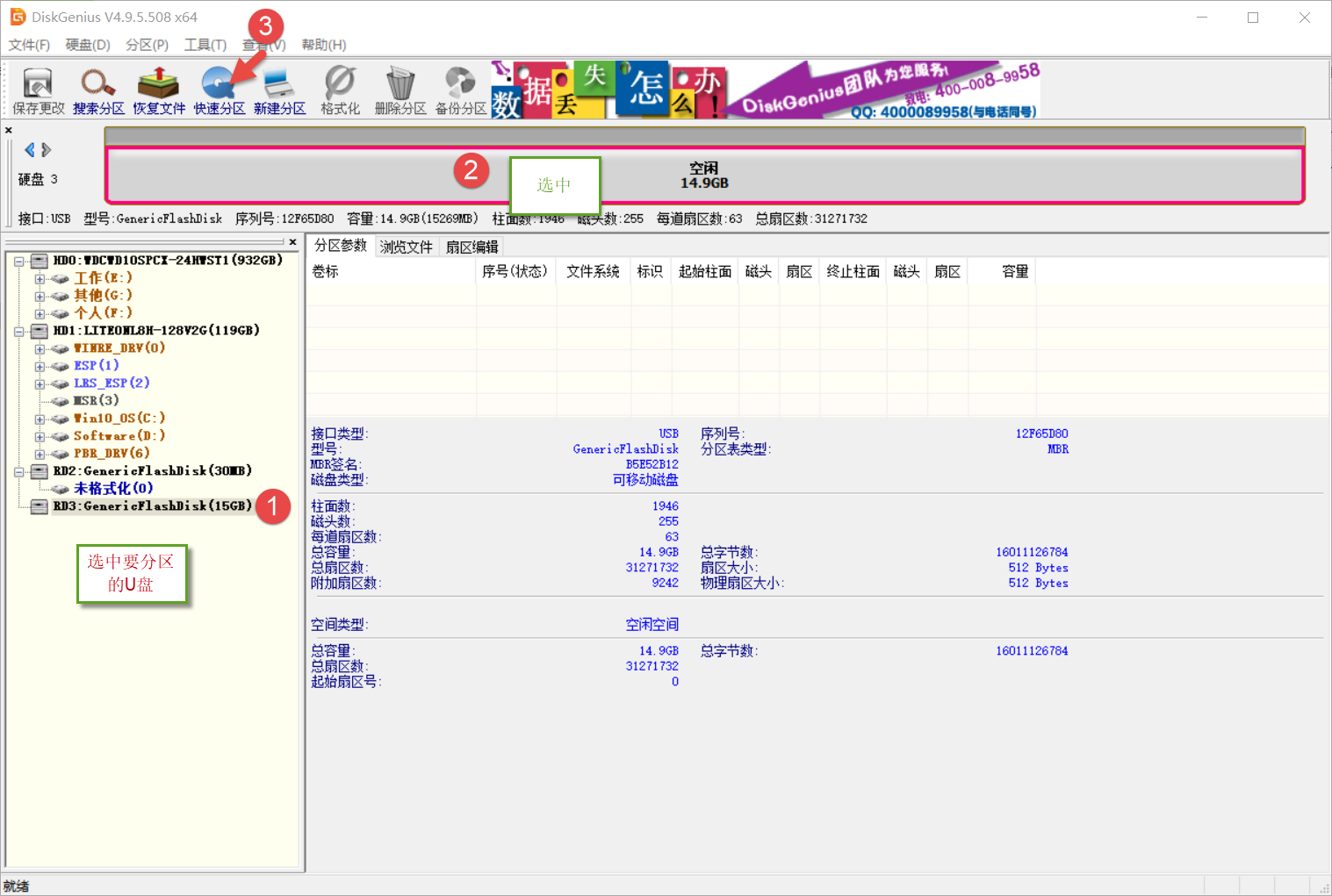The height and width of the screenshot is (896, 1332).
Task: Open the 工具(T) menu
Action: click(205, 45)
